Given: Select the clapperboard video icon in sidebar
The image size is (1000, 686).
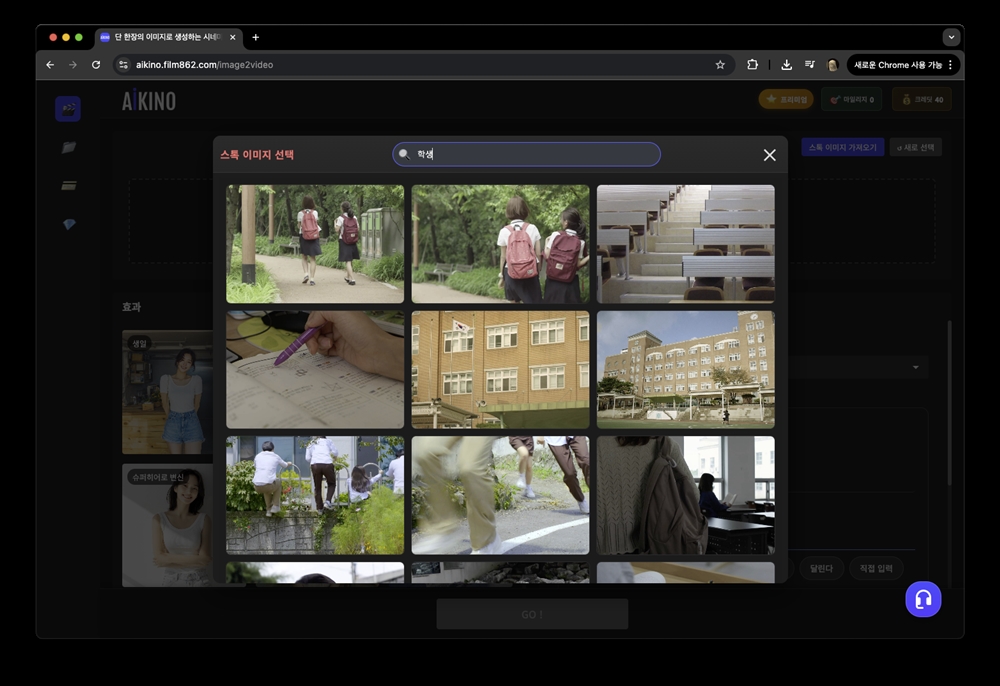Looking at the screenshot, I should click(x=68, y=109).
